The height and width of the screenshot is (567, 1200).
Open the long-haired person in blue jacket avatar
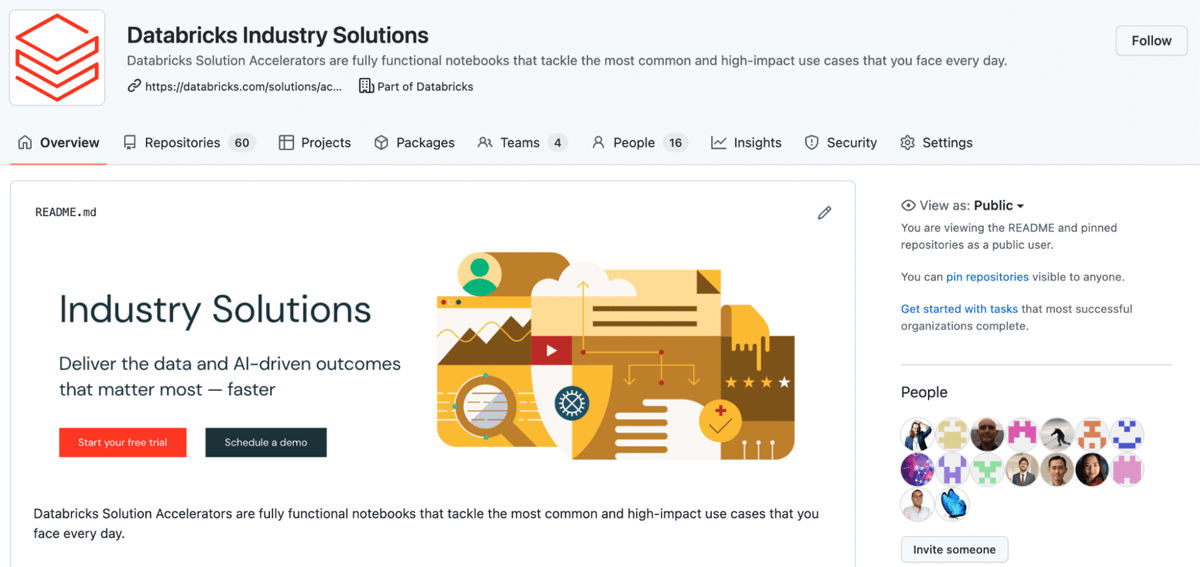point(918,435)
